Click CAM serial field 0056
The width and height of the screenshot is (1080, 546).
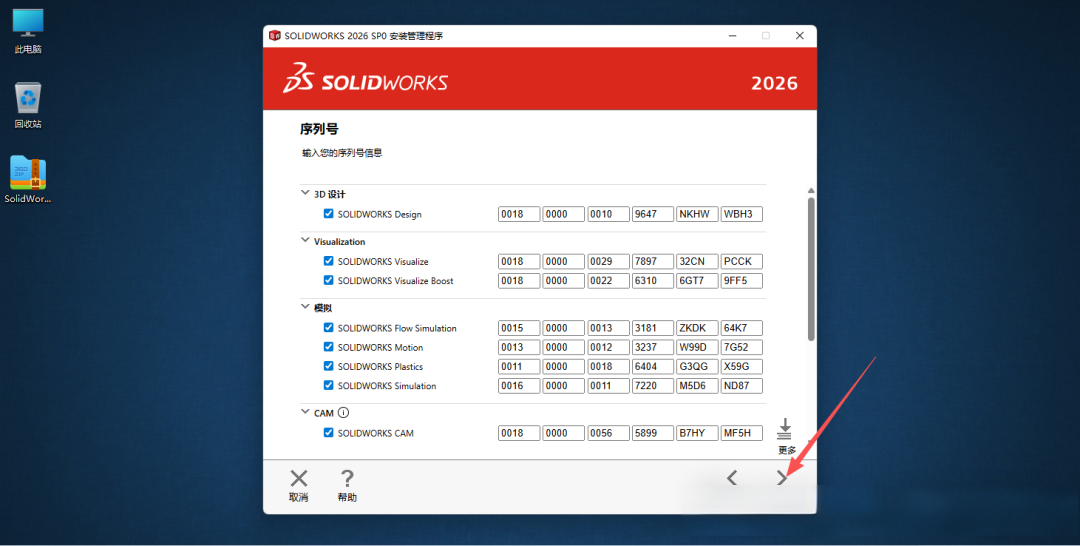coord(608,433)
